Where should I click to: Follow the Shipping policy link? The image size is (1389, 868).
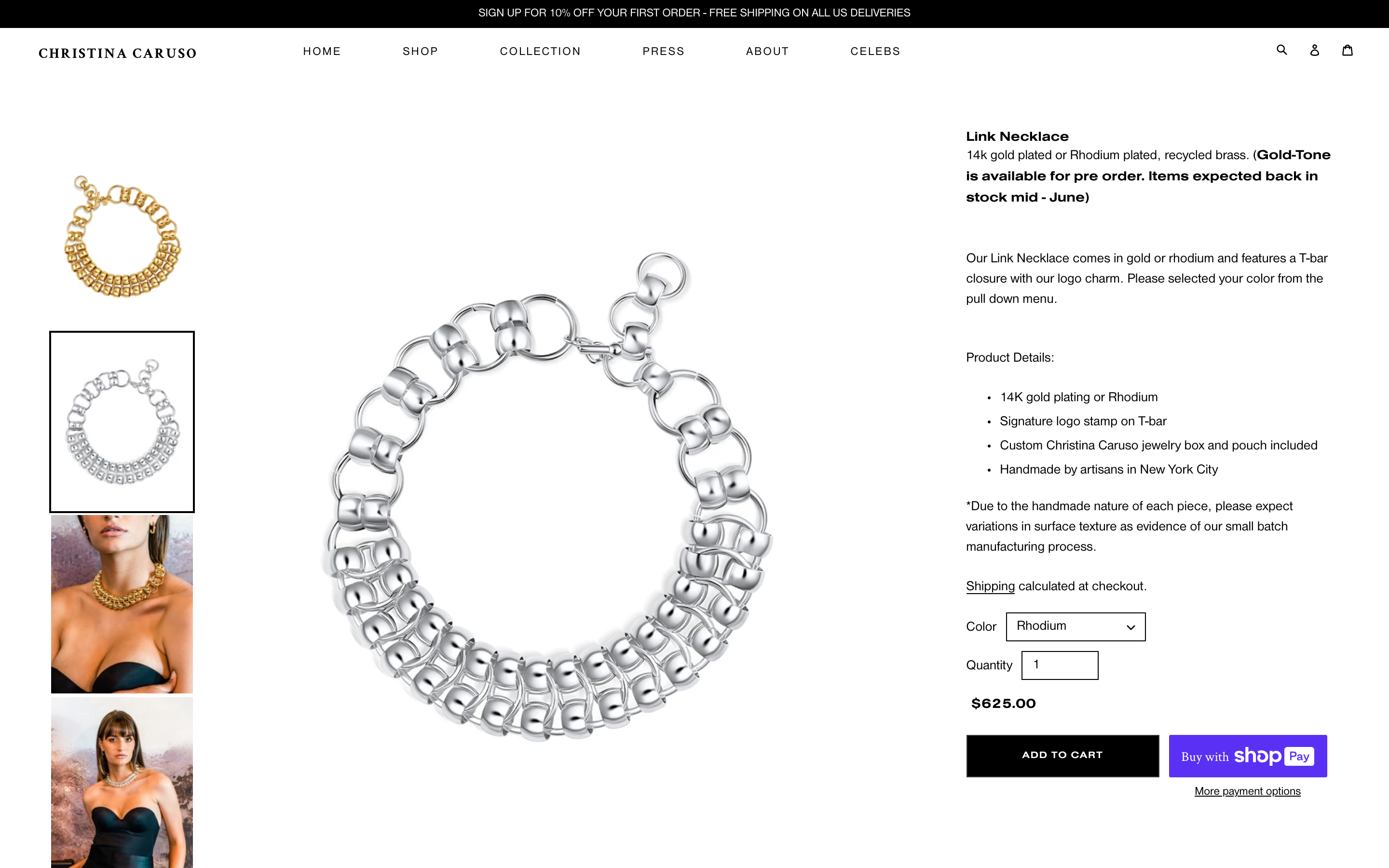pos(990,586)
